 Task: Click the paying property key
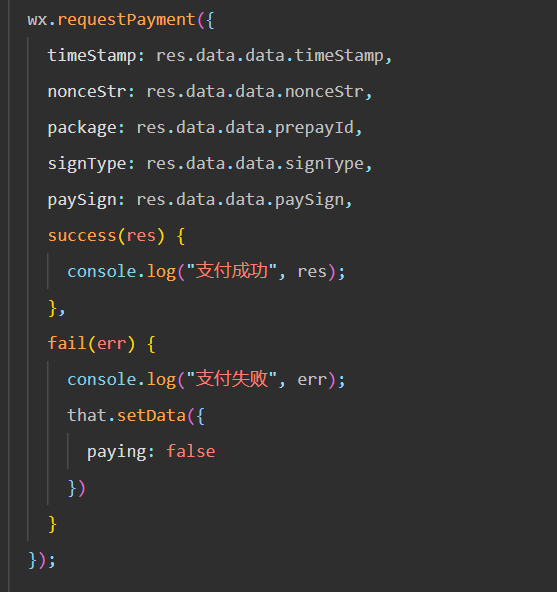point(116,452)
